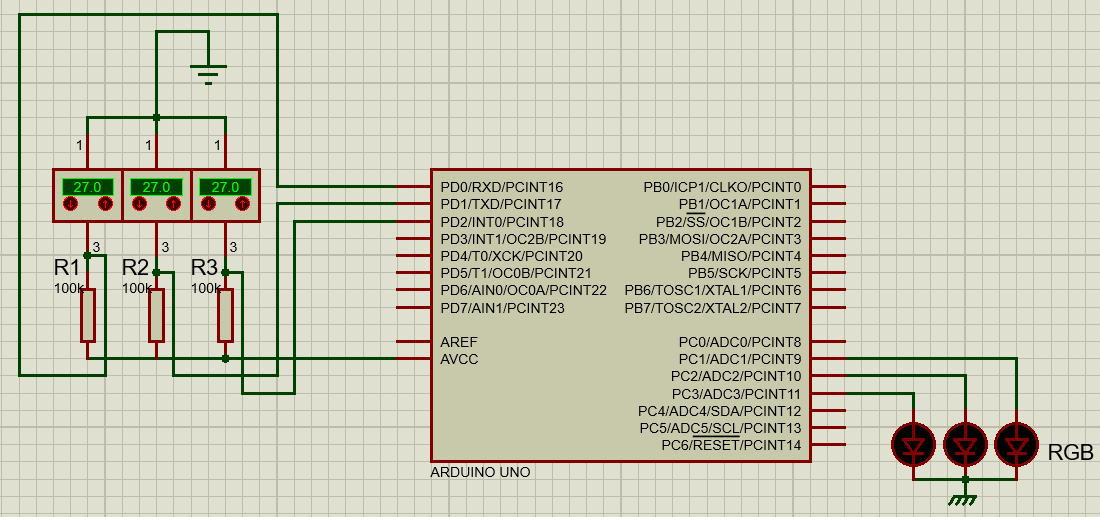Increase temperature on sensor above R3
The height and width of the screenshot is (517, 1100).
point(242,204)
